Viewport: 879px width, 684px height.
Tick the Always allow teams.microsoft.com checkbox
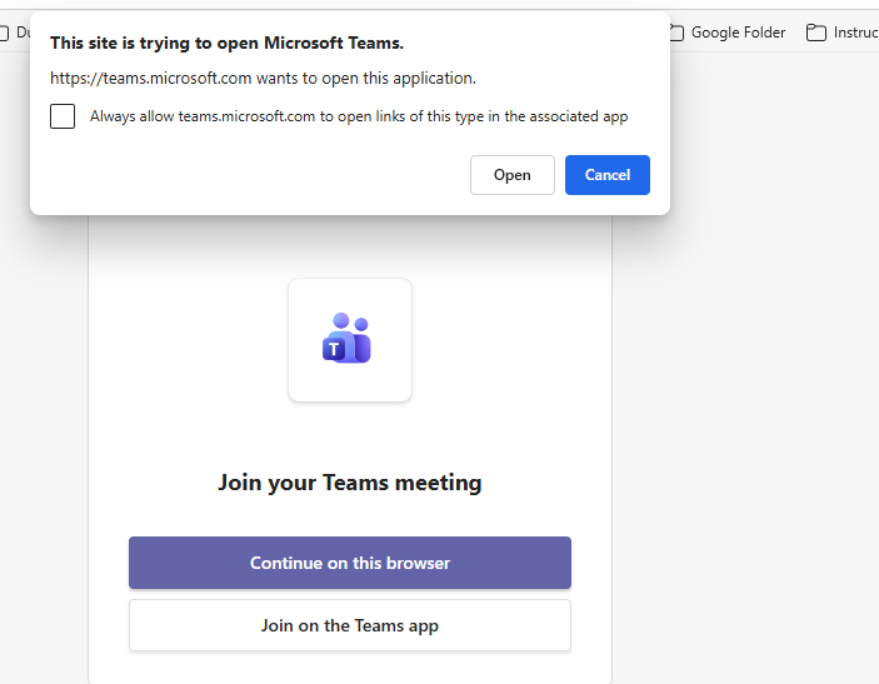click(62, 117)
